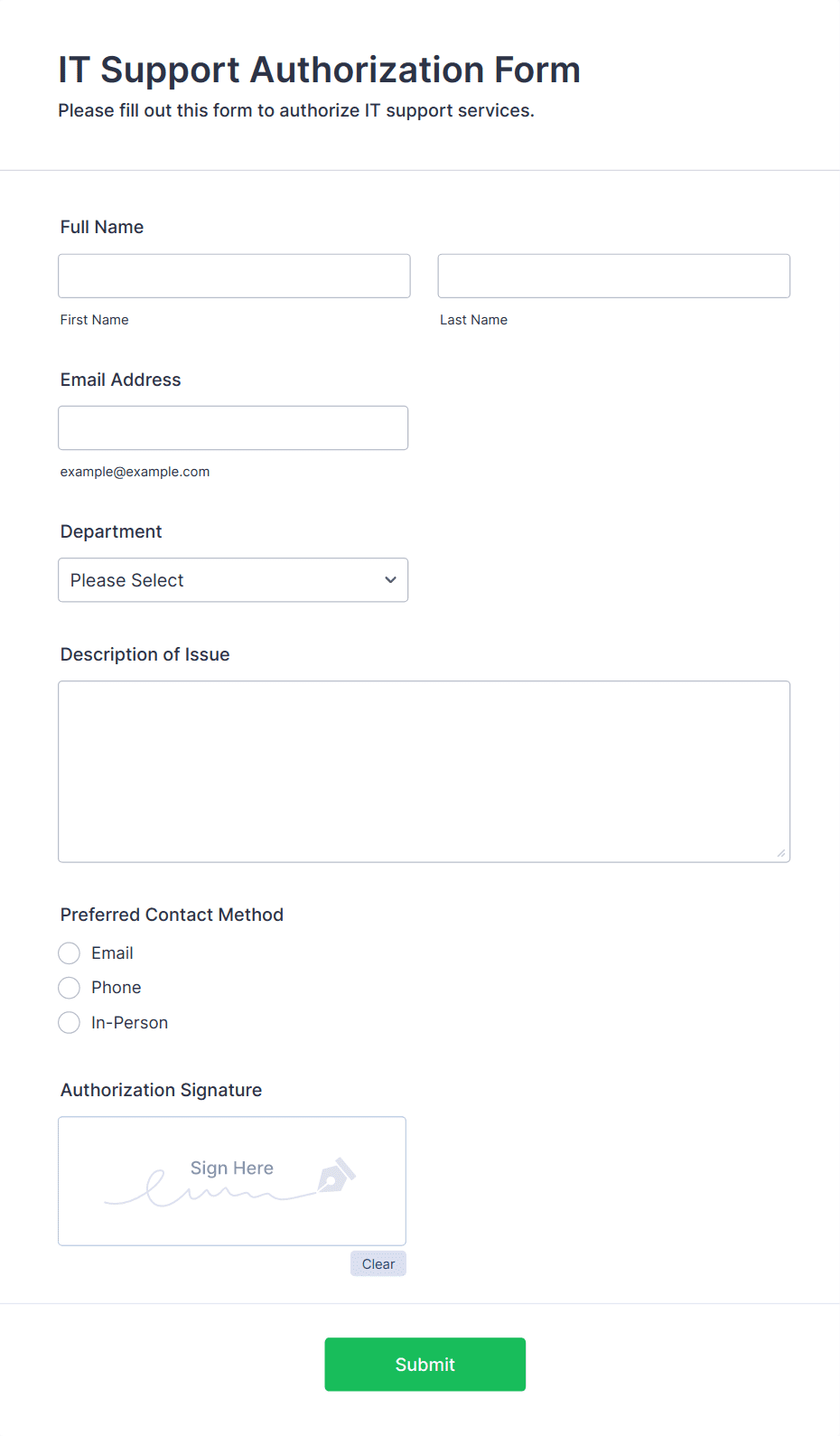Click inside the Description of Issue textarea
Screen dimensions: 840x1436
pos(424,771)
